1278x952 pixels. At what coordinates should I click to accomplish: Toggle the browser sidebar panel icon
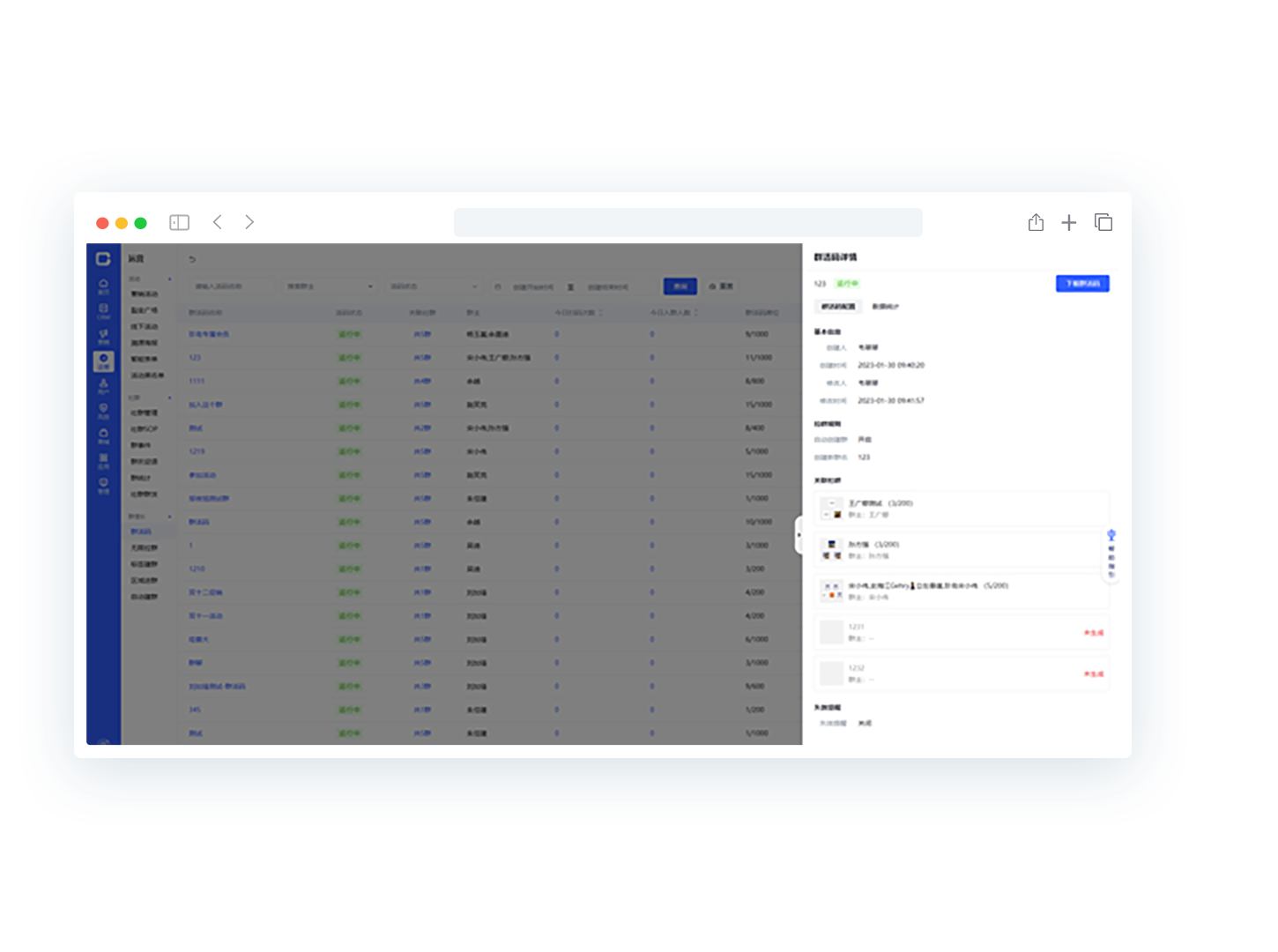click(x=179, y=222)
